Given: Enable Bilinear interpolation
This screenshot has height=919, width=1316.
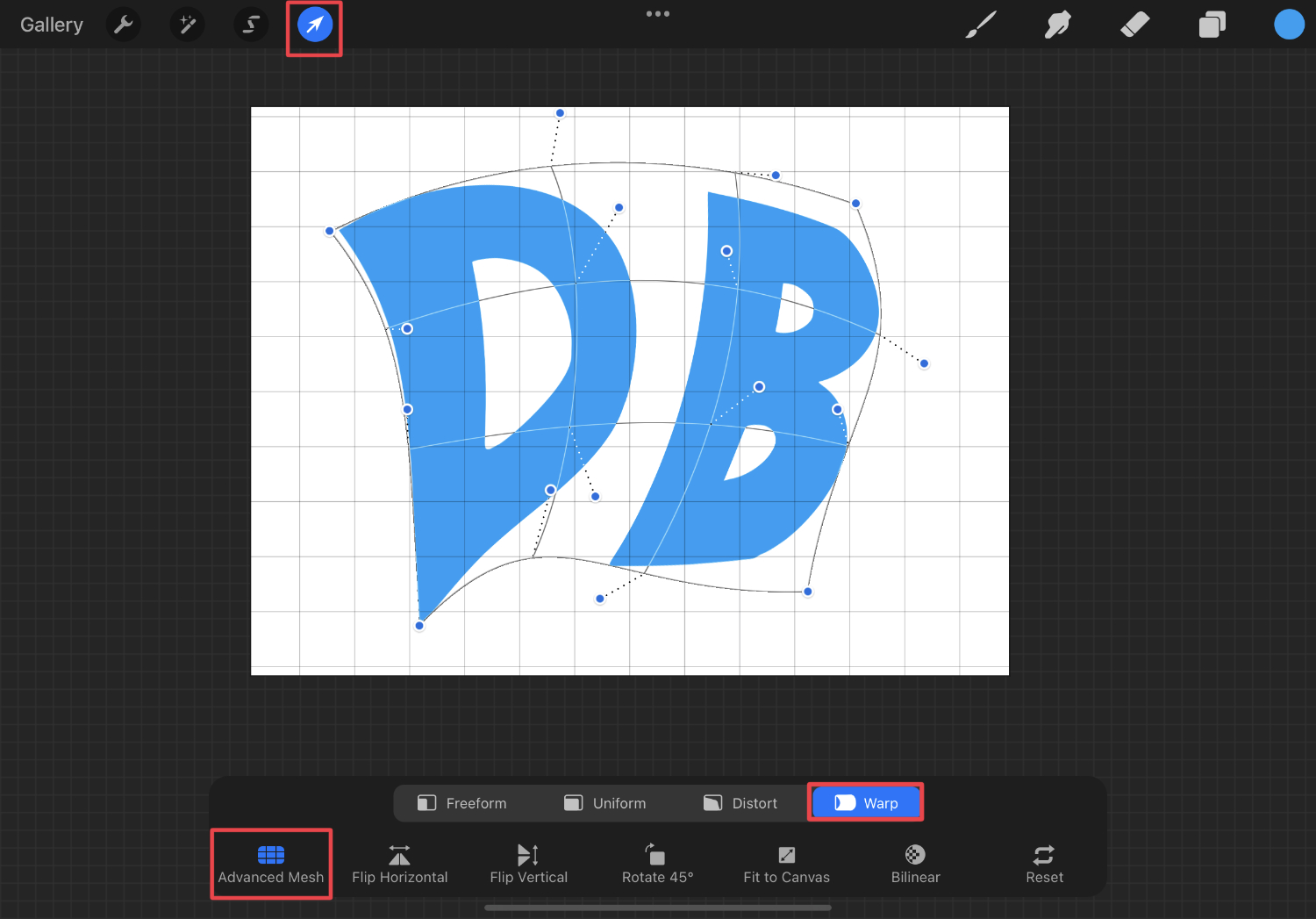Looking at the screenshot, I should [x=915, y=864].
